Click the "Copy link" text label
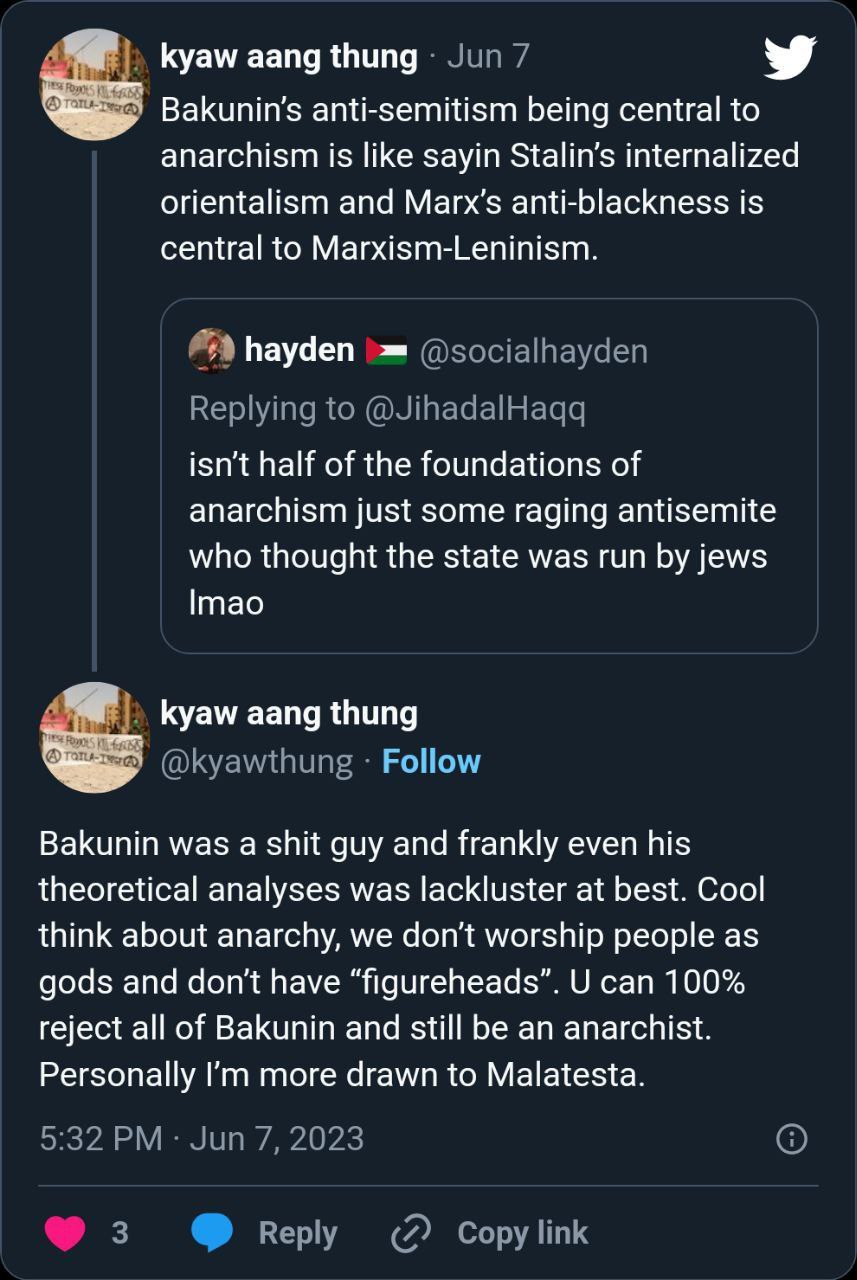857x1280 pixels. (x=522, y=1233)
